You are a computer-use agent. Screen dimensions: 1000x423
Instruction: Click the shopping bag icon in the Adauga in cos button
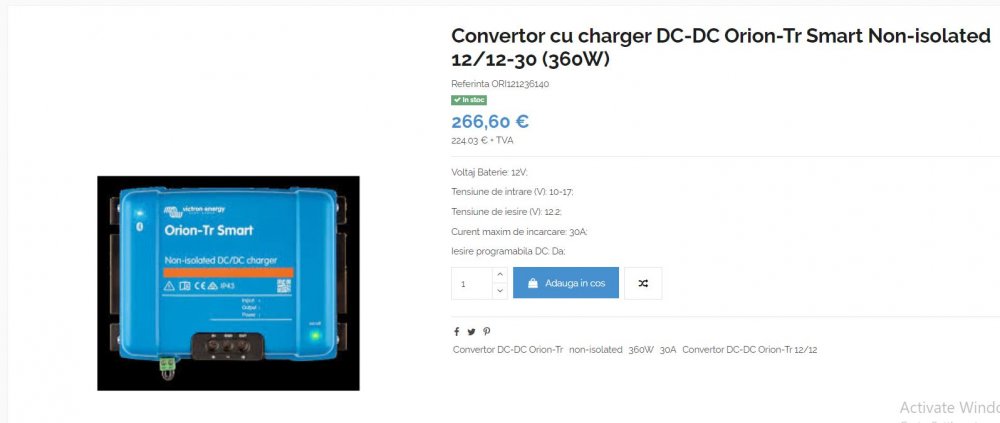(533, 283)
